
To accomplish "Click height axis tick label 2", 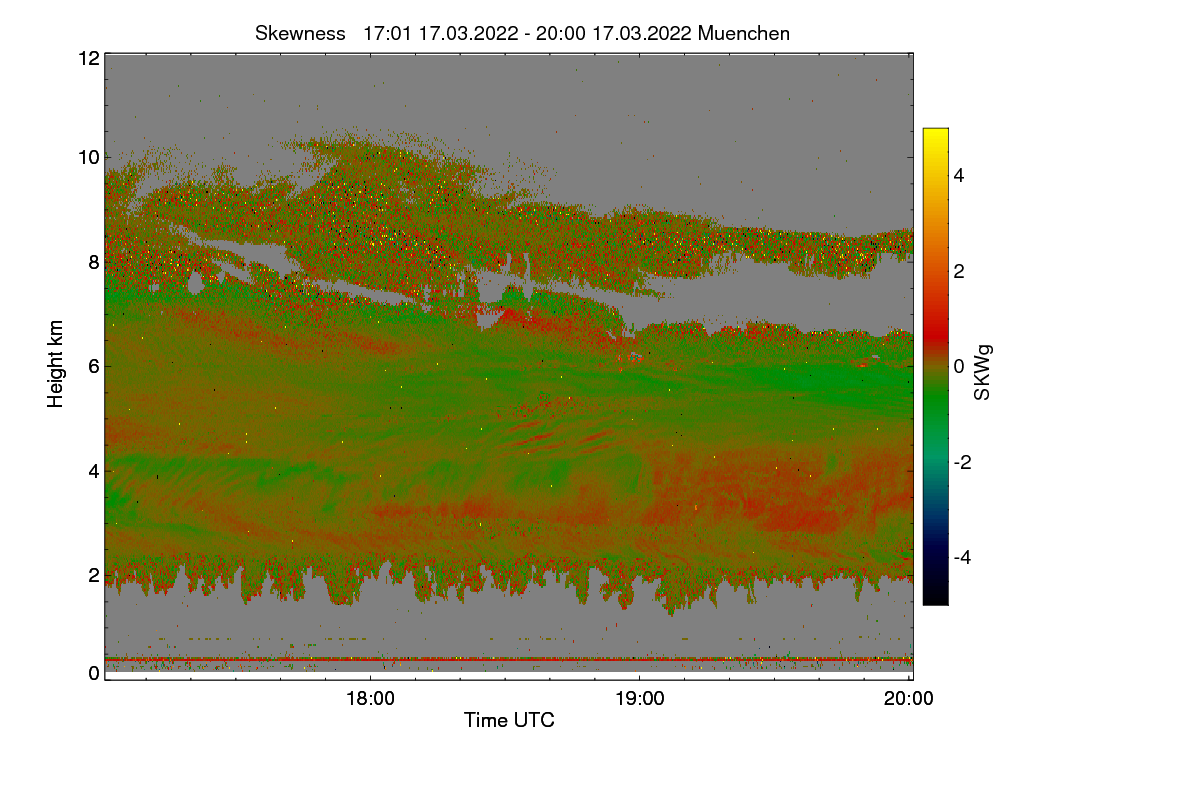I will (x=92, y=574).
